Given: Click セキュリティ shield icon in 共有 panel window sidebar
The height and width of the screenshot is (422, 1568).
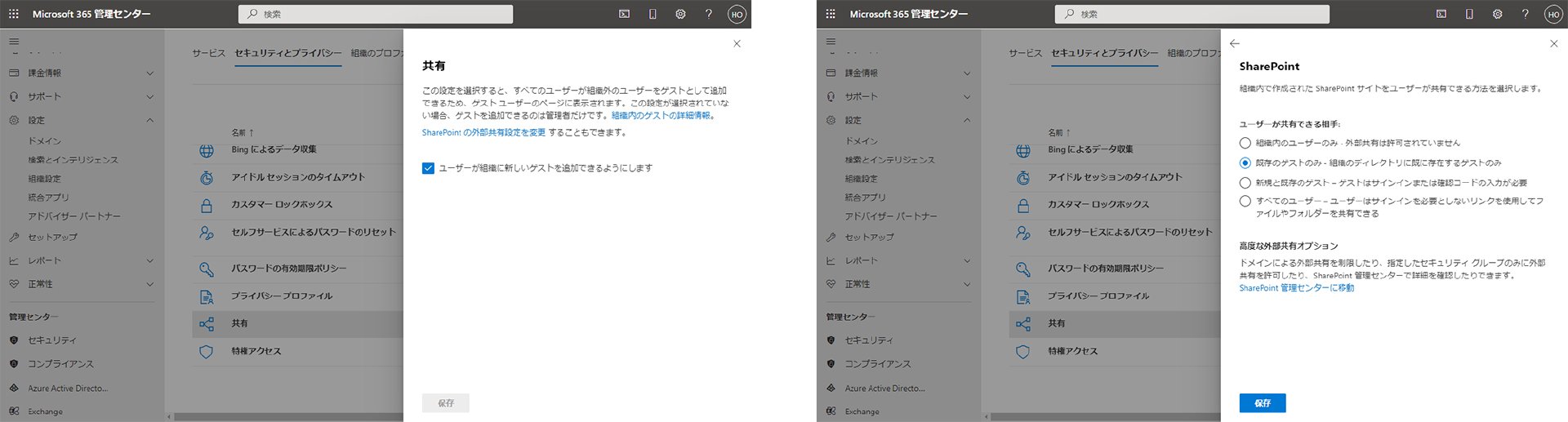Looking at the screenshot, I should point(14,340).
